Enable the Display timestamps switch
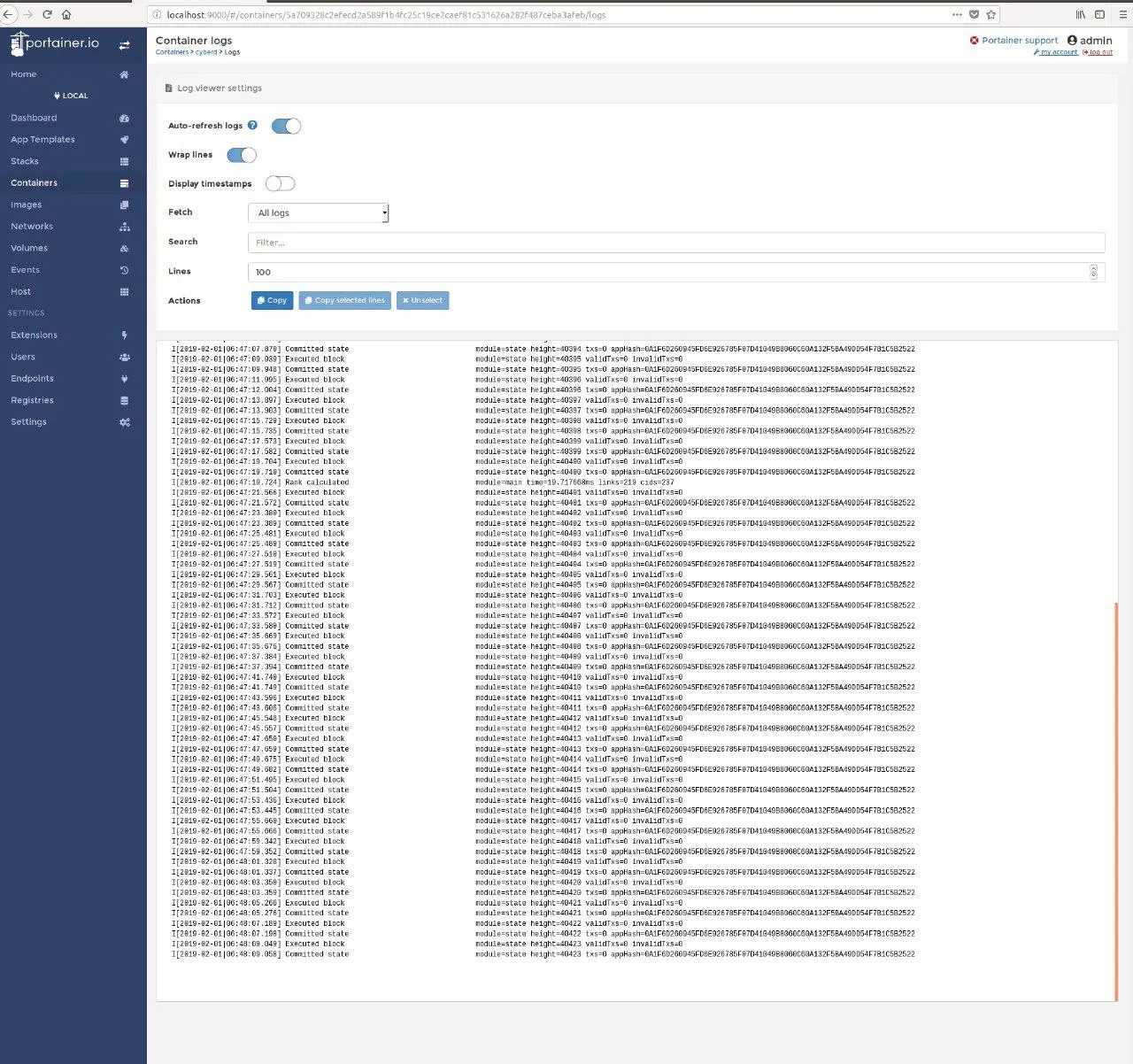 280,183
